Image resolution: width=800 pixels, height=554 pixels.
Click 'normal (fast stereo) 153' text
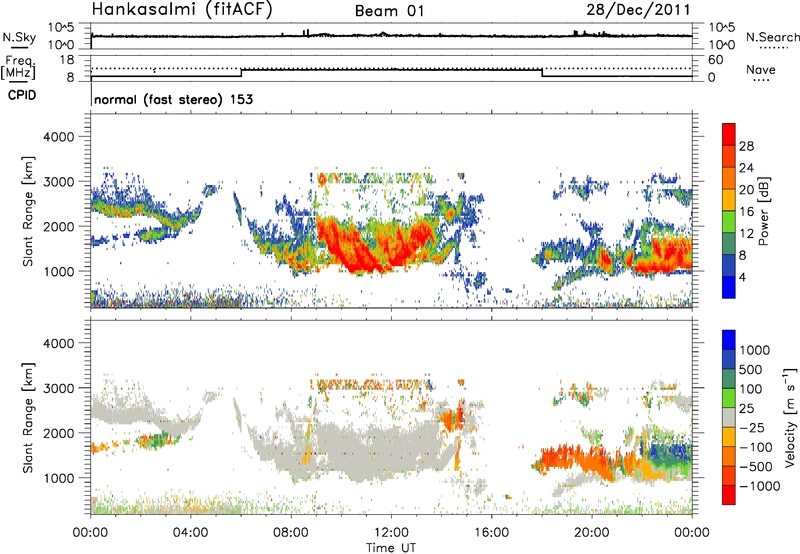point(173,99)
